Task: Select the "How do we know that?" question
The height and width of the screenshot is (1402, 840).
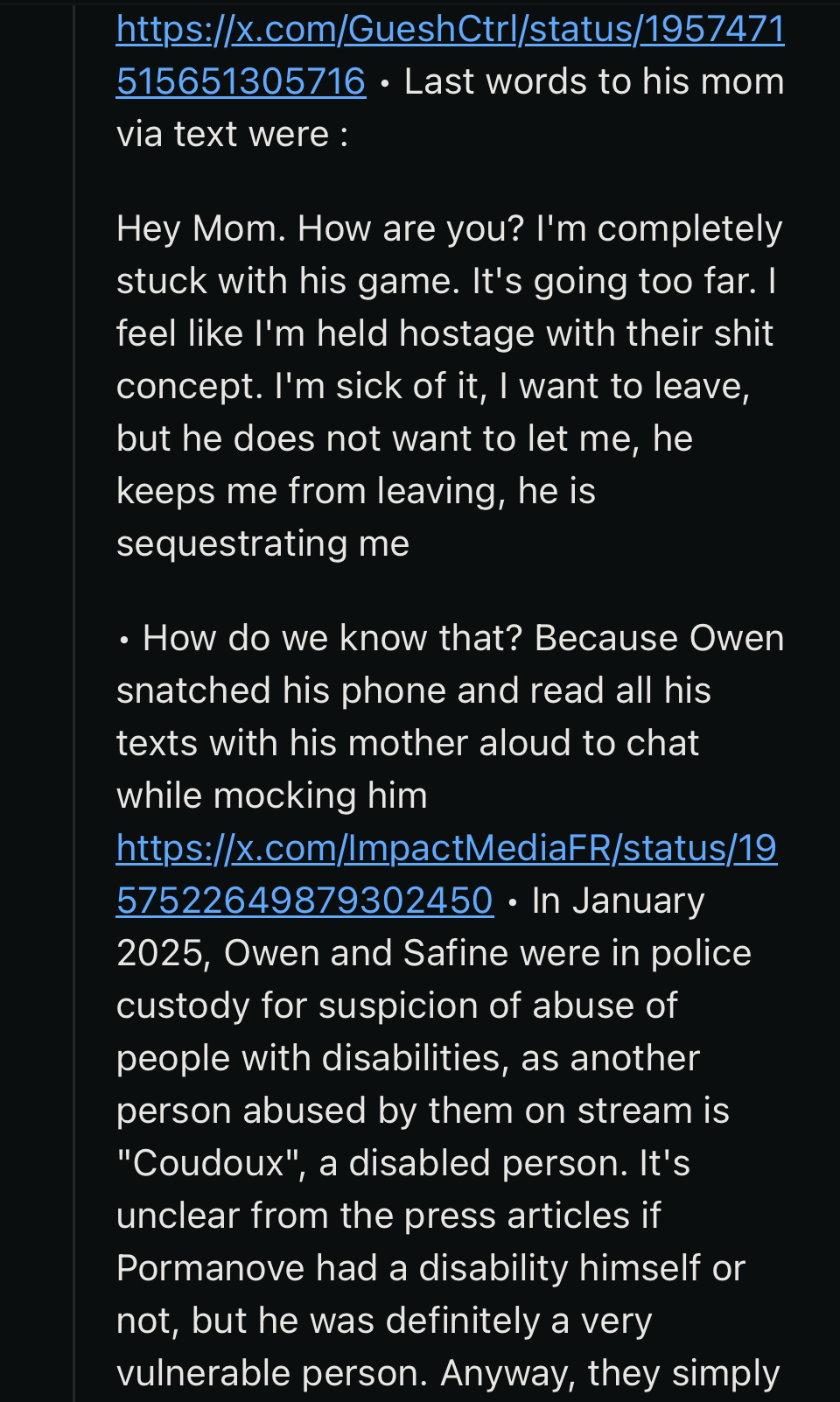Action: (x=332, y=638)
